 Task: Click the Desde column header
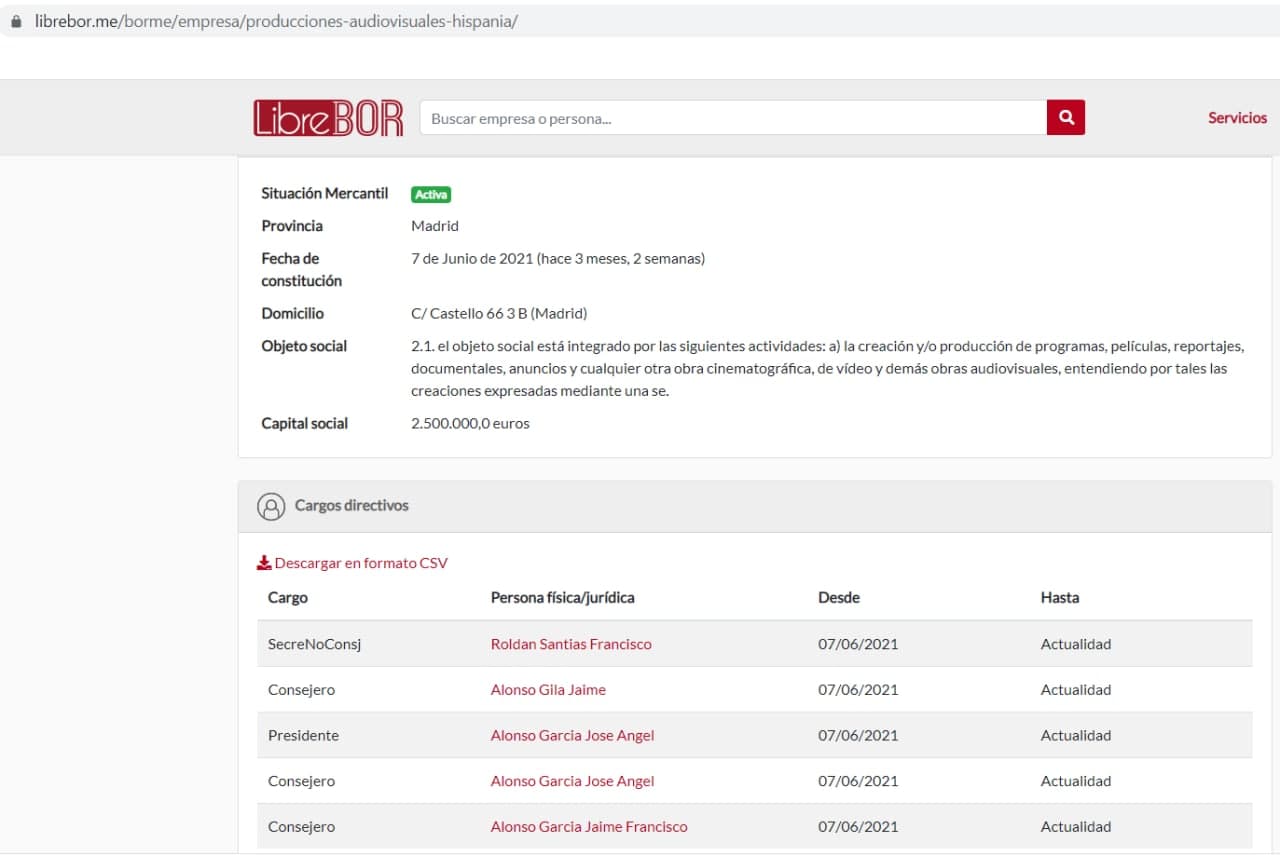[838, 598]
